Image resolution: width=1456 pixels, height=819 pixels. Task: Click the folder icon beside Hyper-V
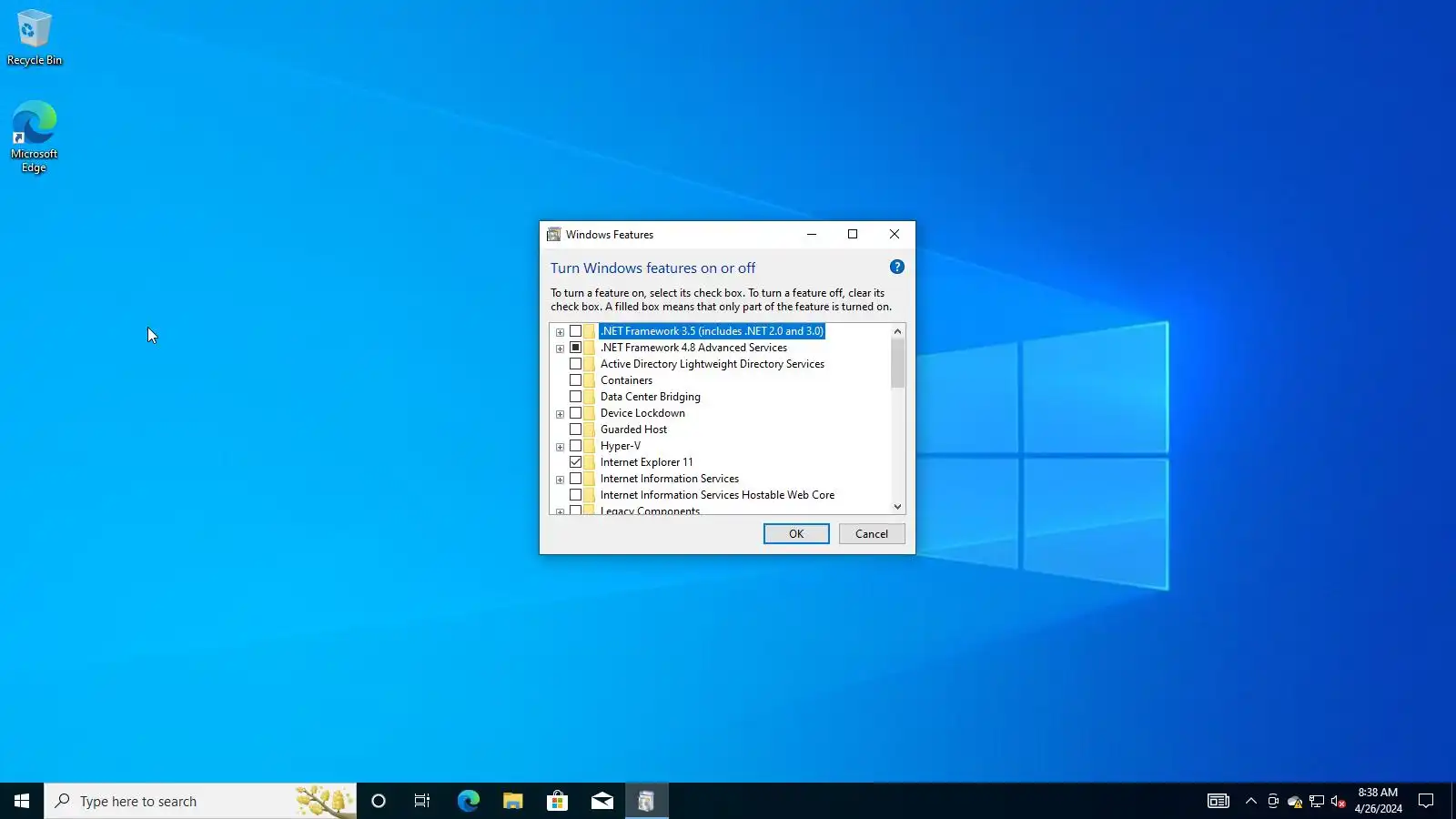point(589,446)
